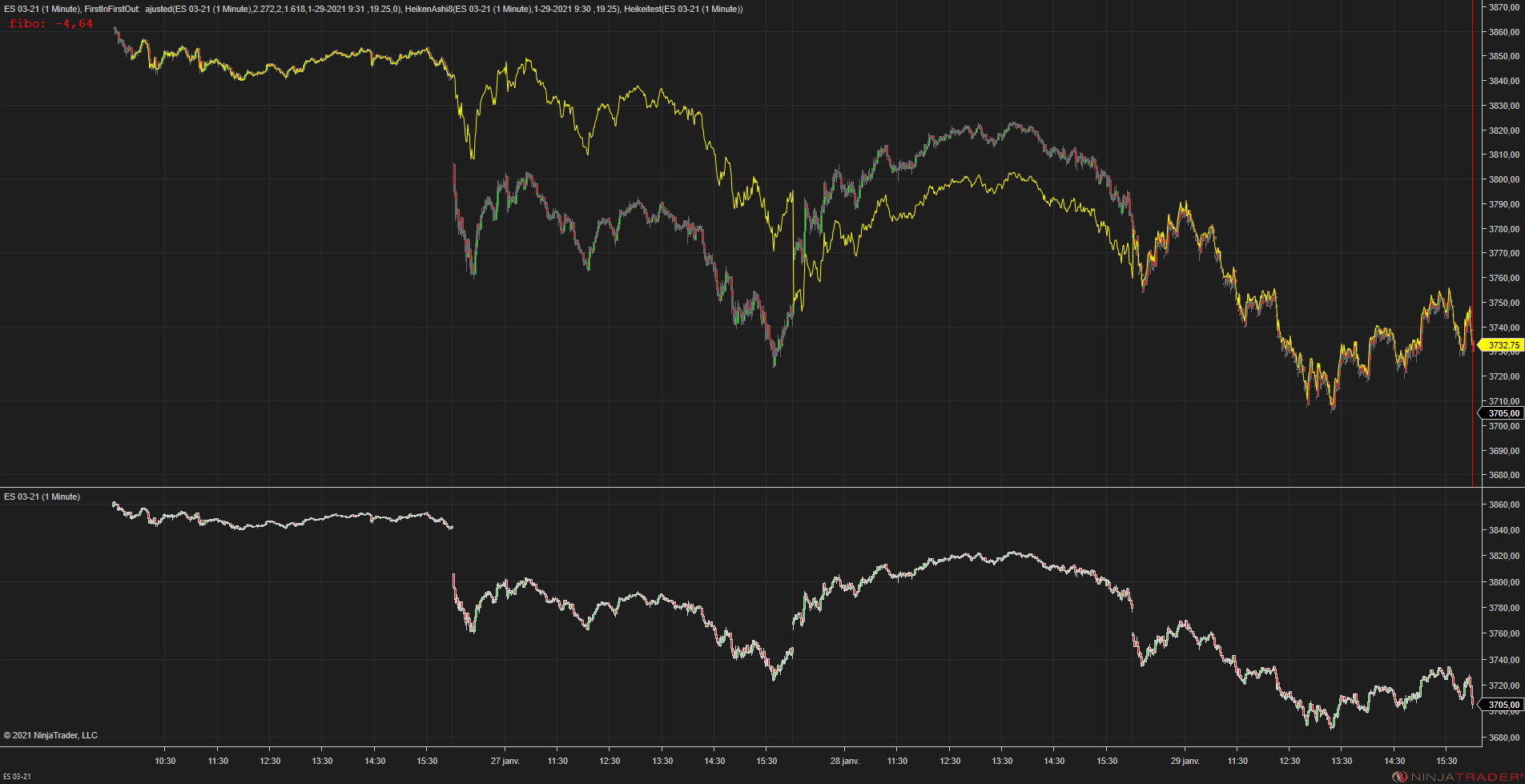Click 3800,00 on the lower panel price axis
The height and width of the screenshot is (784, 1525).
[1503, 583]
